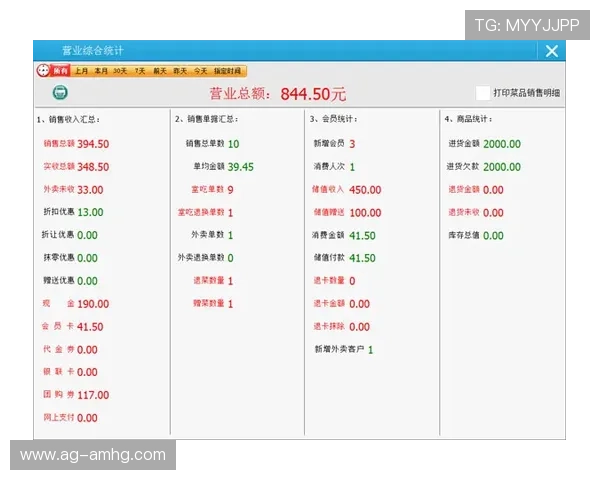
Task: Click the 堂吃单数 9 entry
Action: [212, 190]
